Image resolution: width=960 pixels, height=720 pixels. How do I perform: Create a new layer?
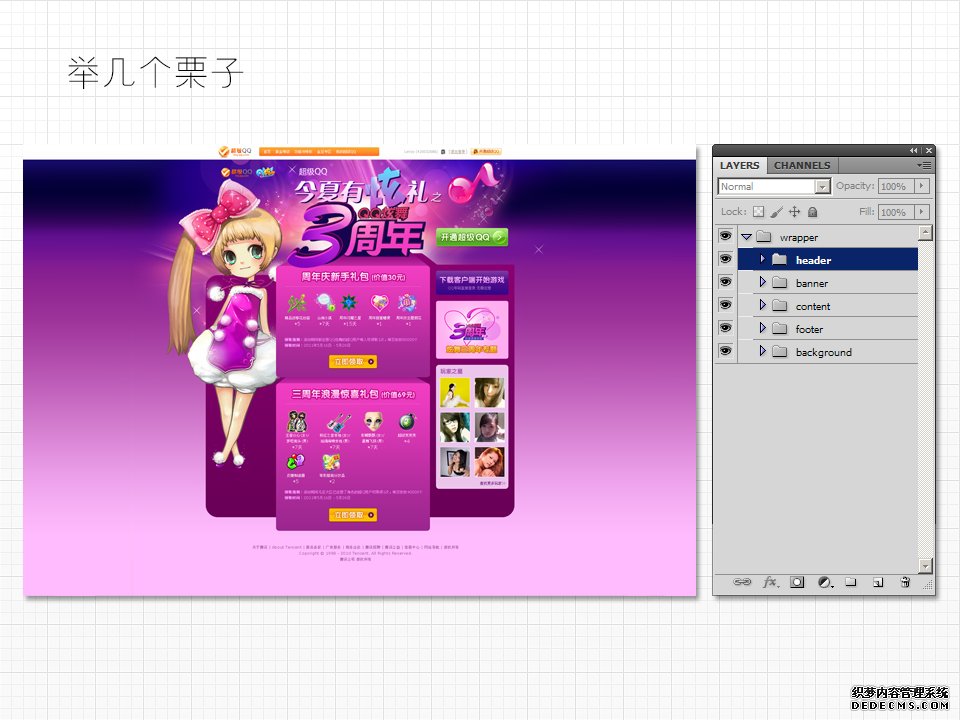878,582
